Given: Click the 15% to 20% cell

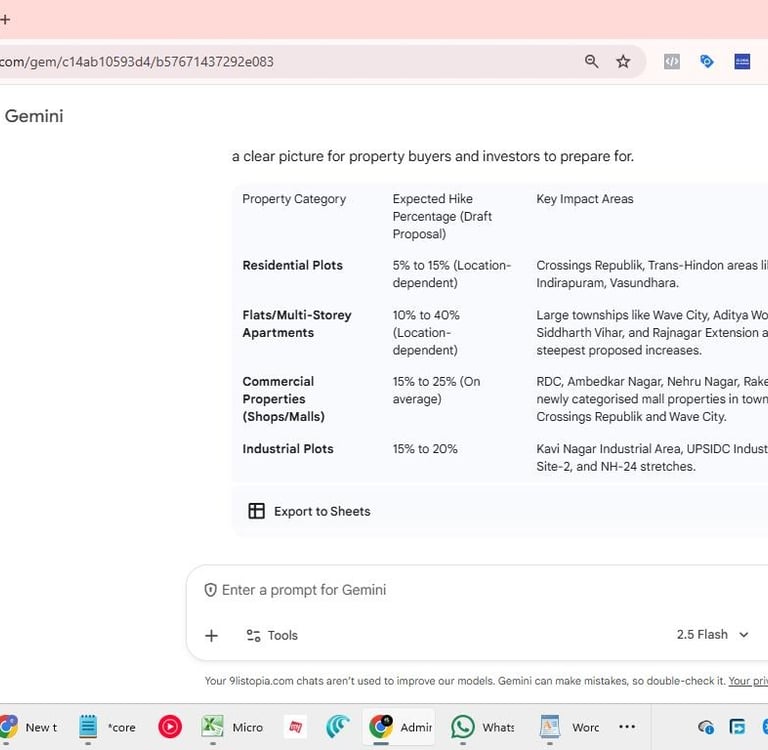Looking at the screenshot, I should 425,449.
